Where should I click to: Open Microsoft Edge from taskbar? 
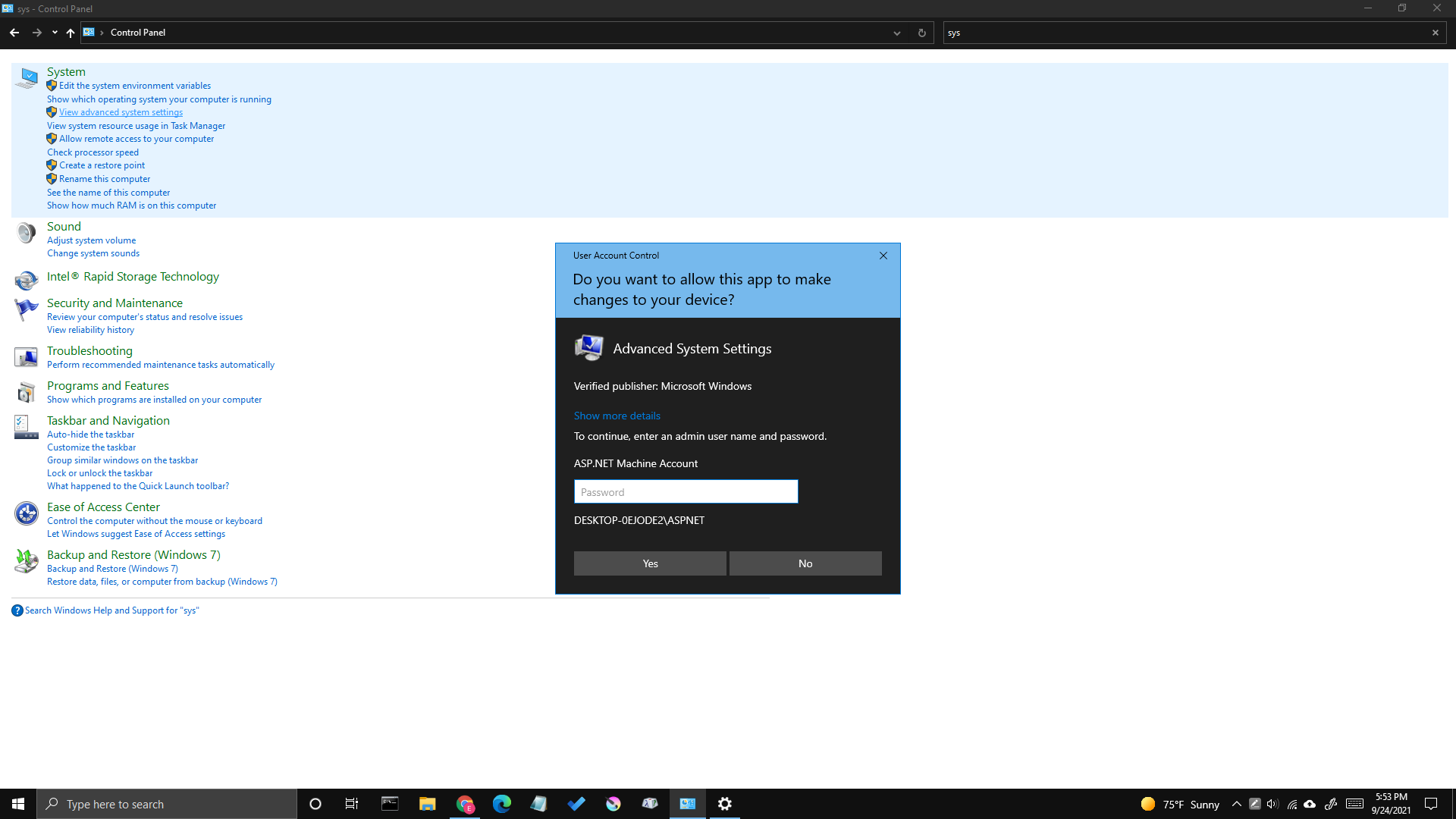click(x=502, y=804)
